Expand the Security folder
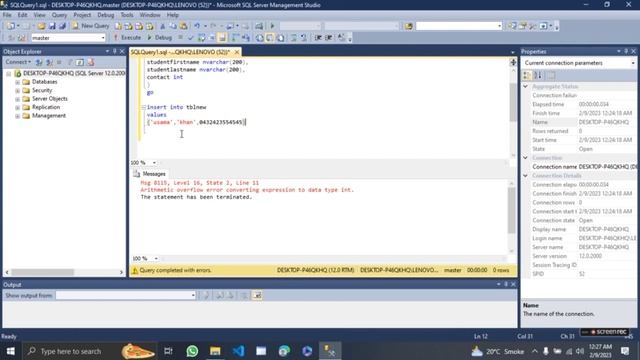Screen dimensions: 640x360 (18, 91)
